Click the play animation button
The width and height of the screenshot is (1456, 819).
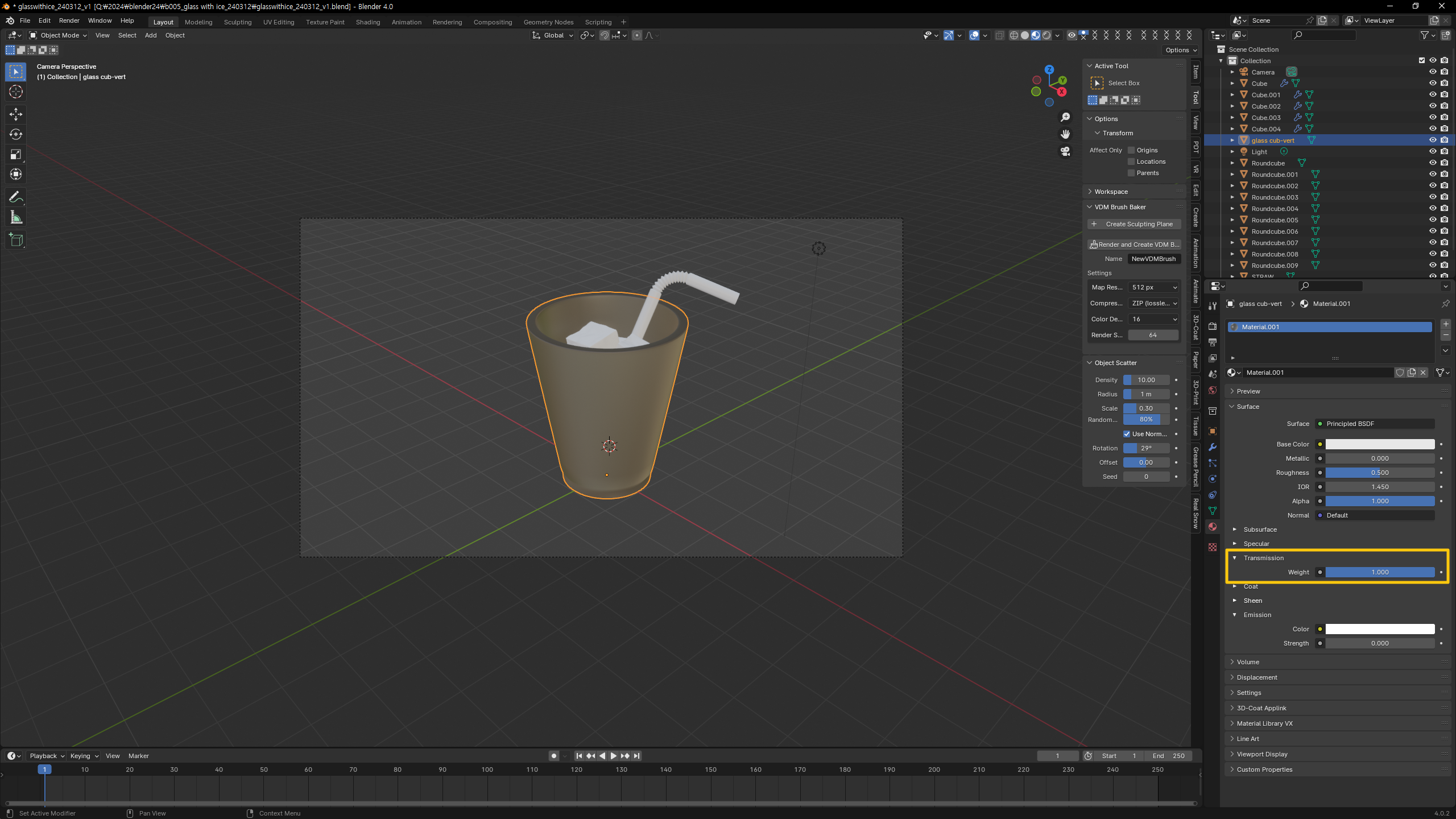coord(613,756)
